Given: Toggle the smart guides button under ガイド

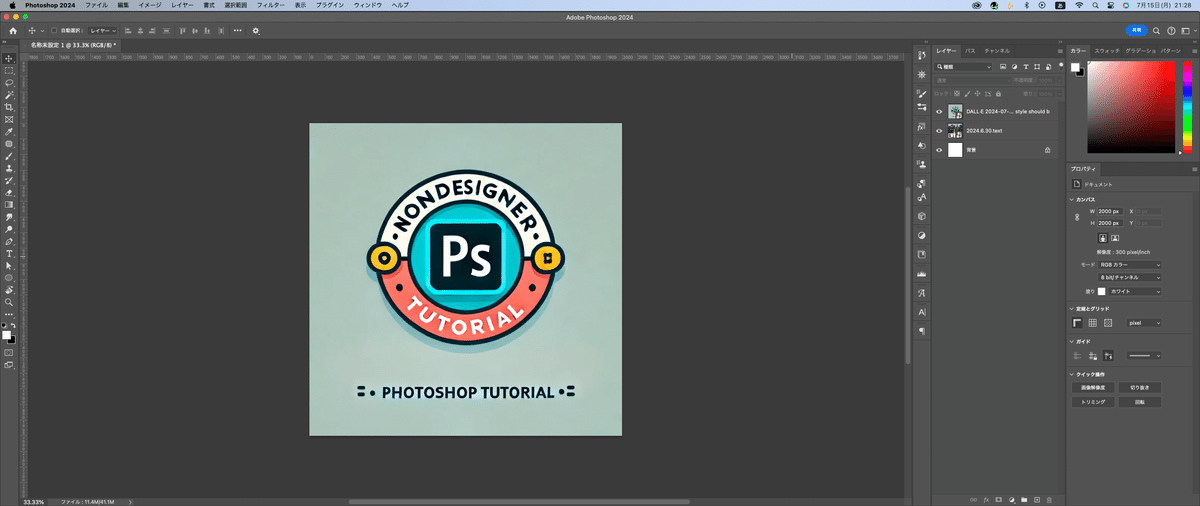Looking at the screenshot, I should (x=1108, y=355).
